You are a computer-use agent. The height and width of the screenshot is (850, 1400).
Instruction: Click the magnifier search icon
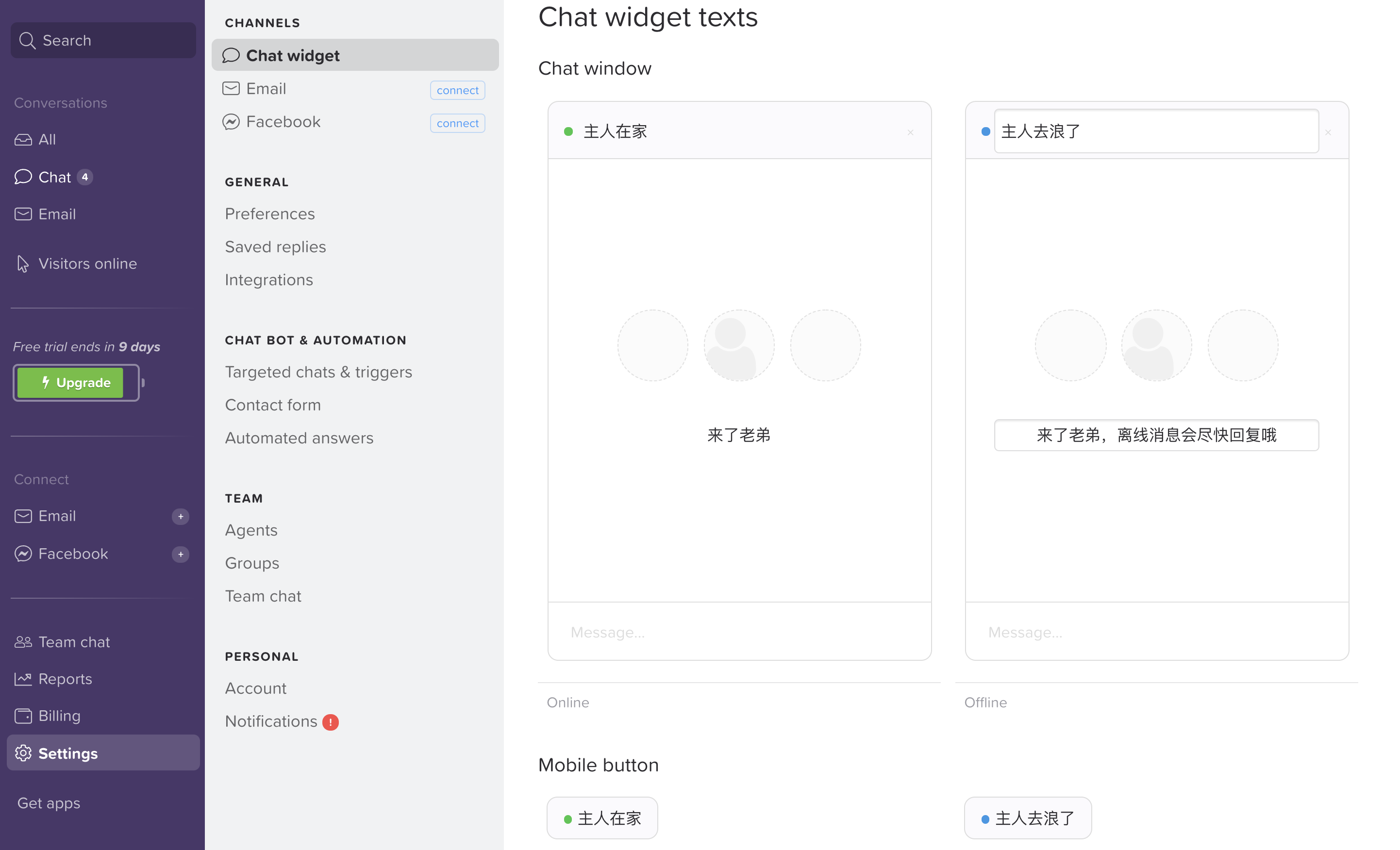click(x=27, y=40)
